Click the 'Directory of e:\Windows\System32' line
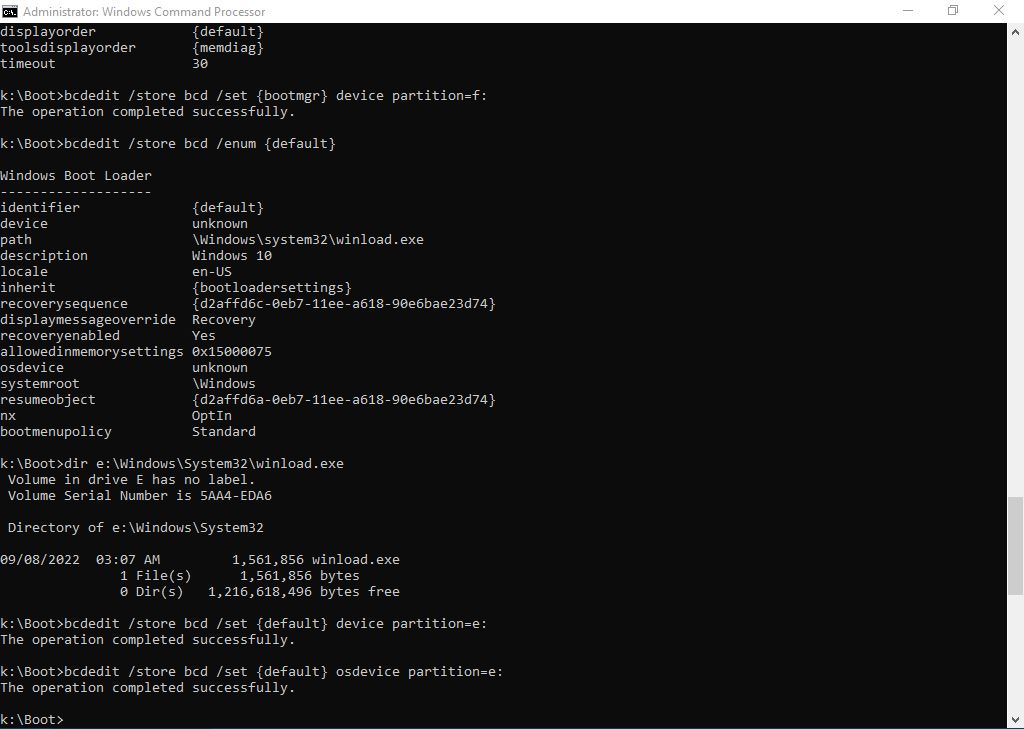 [x=135, y=528]
